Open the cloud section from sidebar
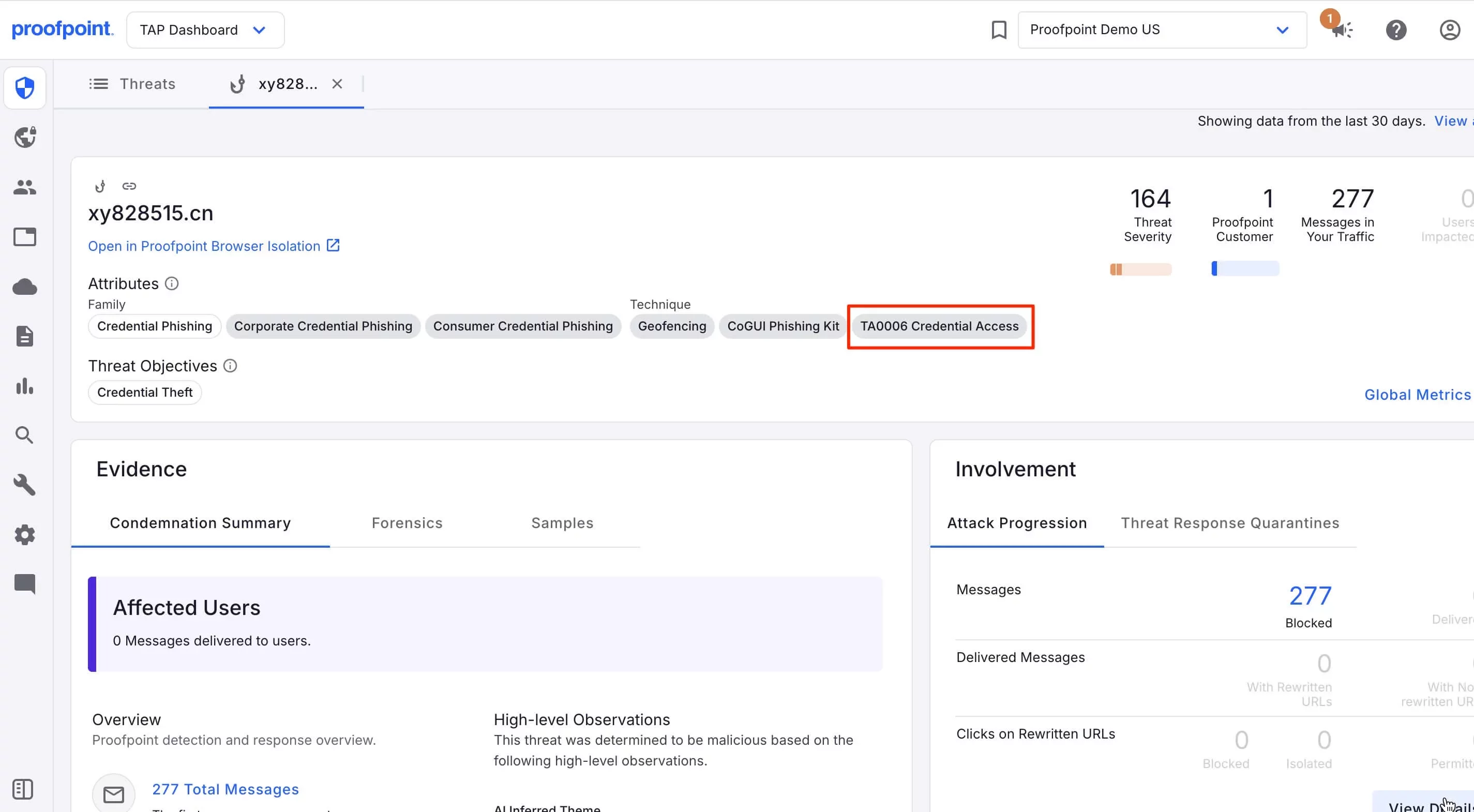Viewport: 1474px width, 812px height. click(25, 287)
